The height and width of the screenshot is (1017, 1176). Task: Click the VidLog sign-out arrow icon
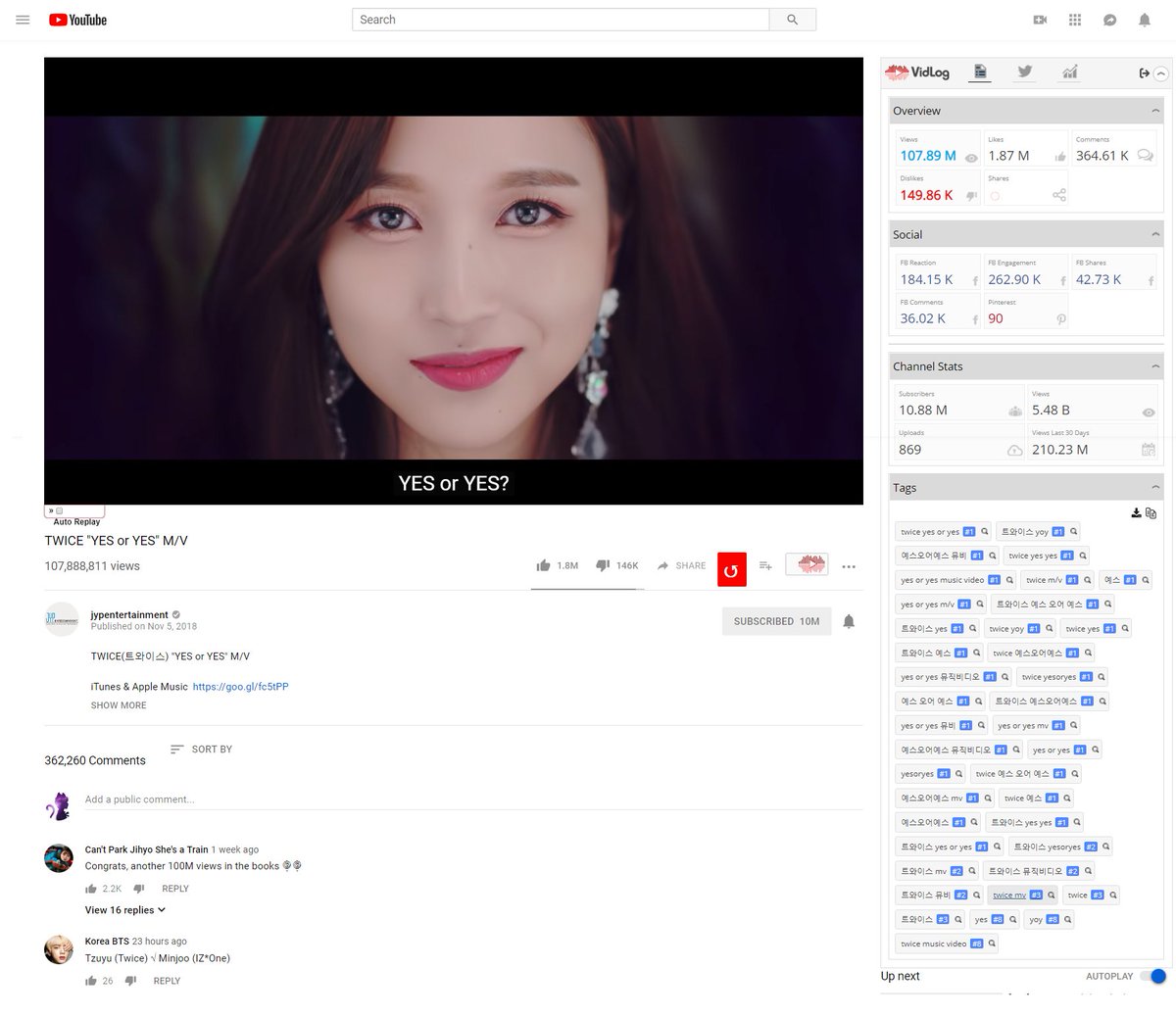click(1144, 73)
